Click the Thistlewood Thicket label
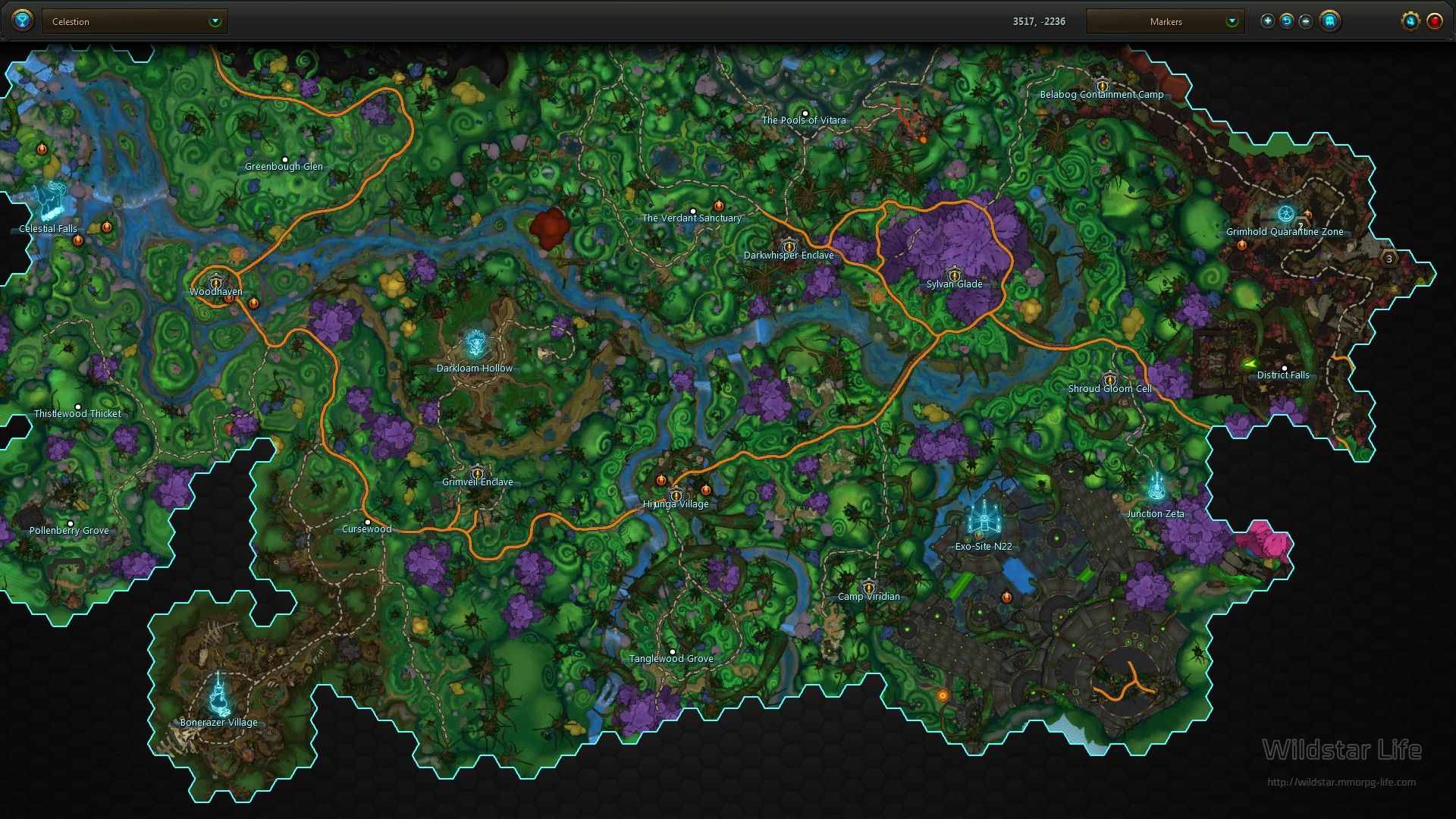The width and height of the screenshot is (1456, 819). click(x=77, y=414)
